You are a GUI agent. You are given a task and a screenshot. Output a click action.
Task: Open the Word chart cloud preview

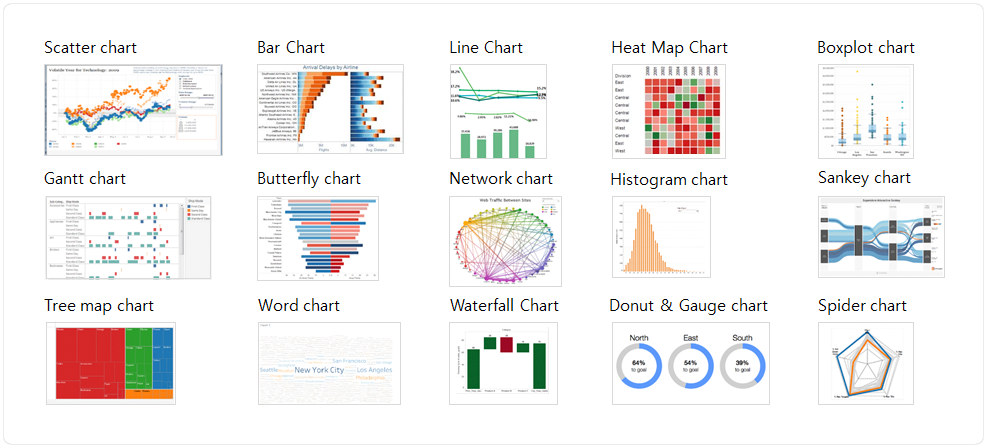(x=329, y=363)
